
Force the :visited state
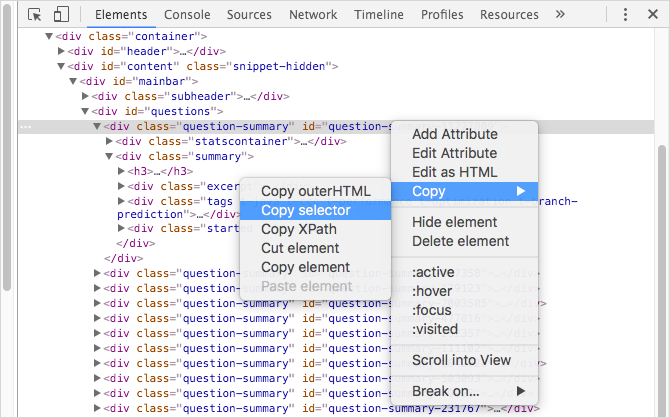click(464, 329)
